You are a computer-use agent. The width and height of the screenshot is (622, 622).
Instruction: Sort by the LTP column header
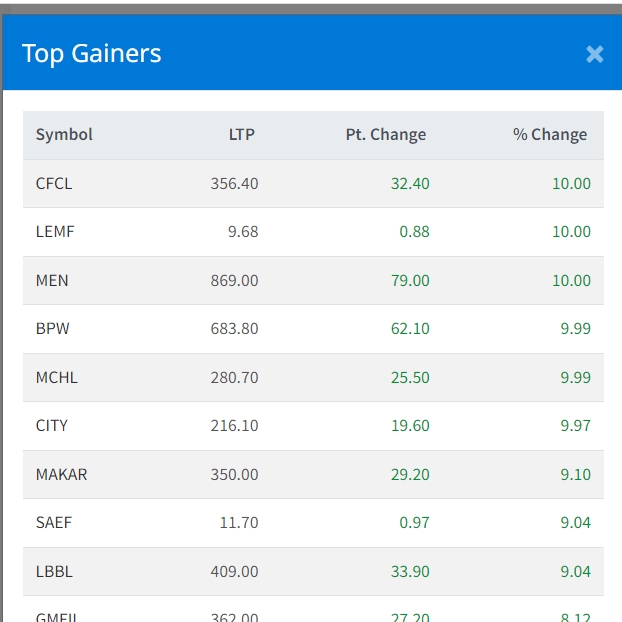[242, 135]
